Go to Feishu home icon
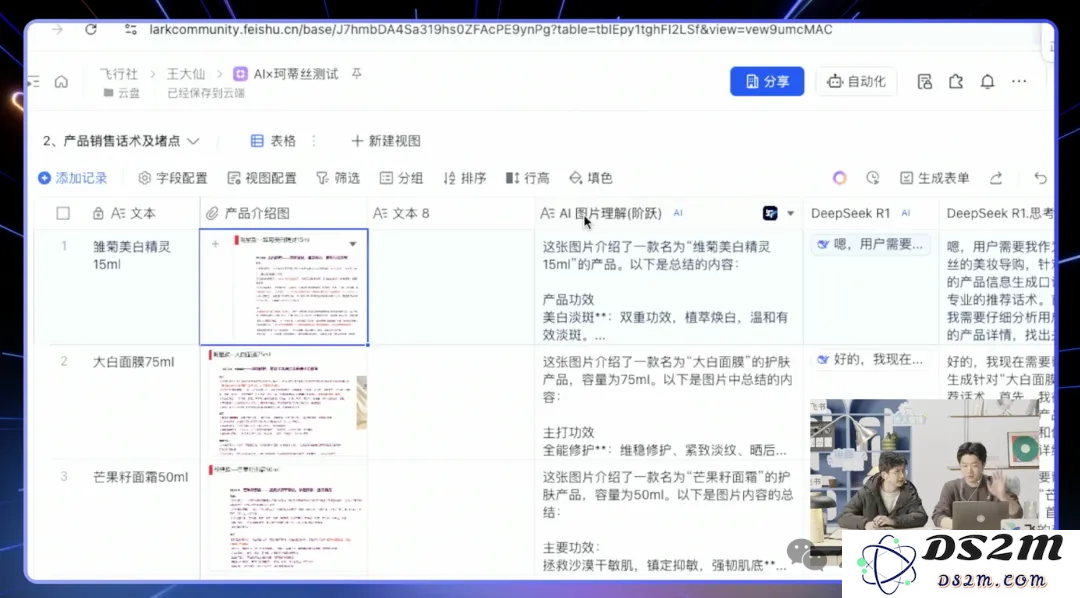The image size is (1080, 598). click(61, 82)
